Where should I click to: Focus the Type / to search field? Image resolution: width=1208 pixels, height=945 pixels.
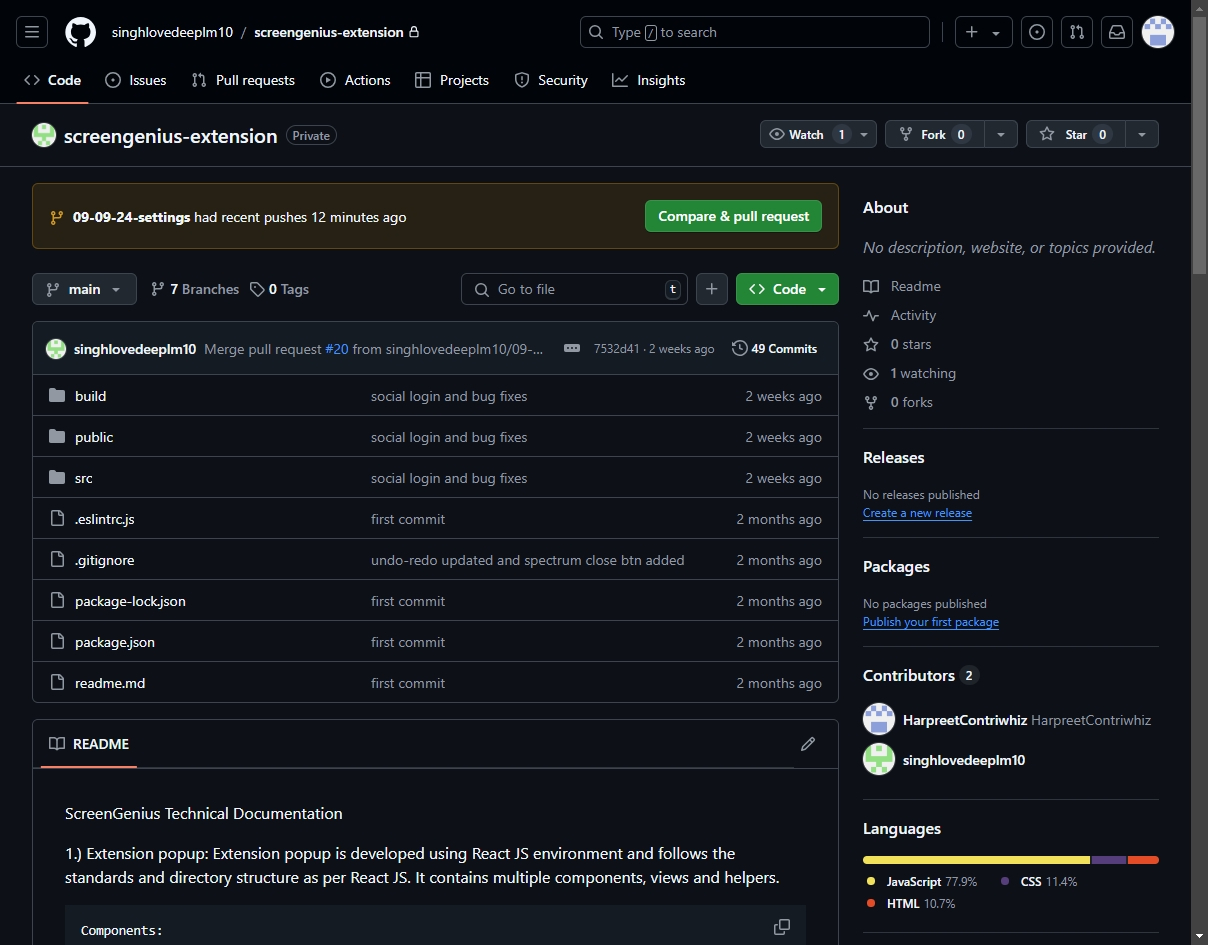click(755, 32)
